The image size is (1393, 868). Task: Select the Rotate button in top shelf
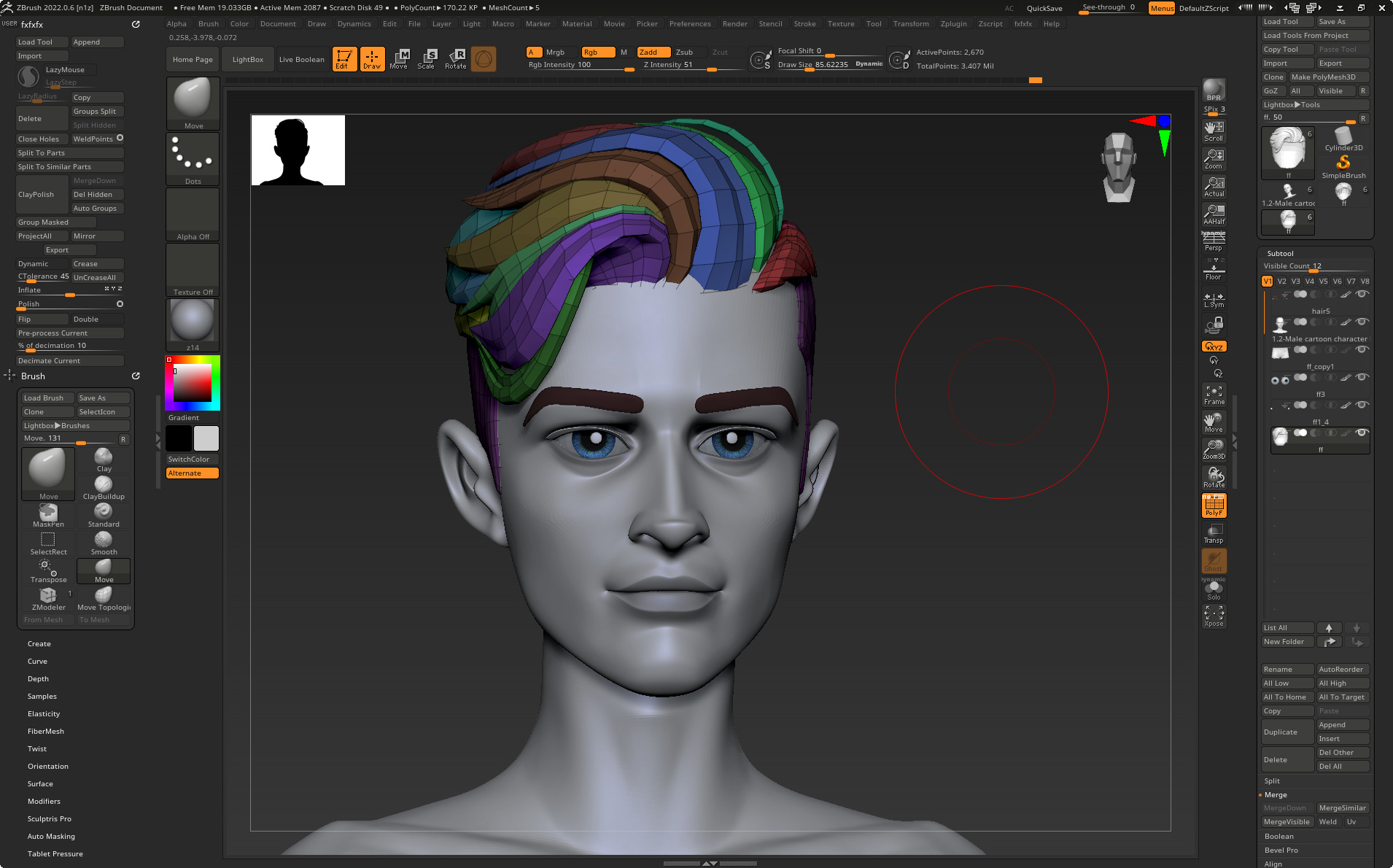point(455,59)
